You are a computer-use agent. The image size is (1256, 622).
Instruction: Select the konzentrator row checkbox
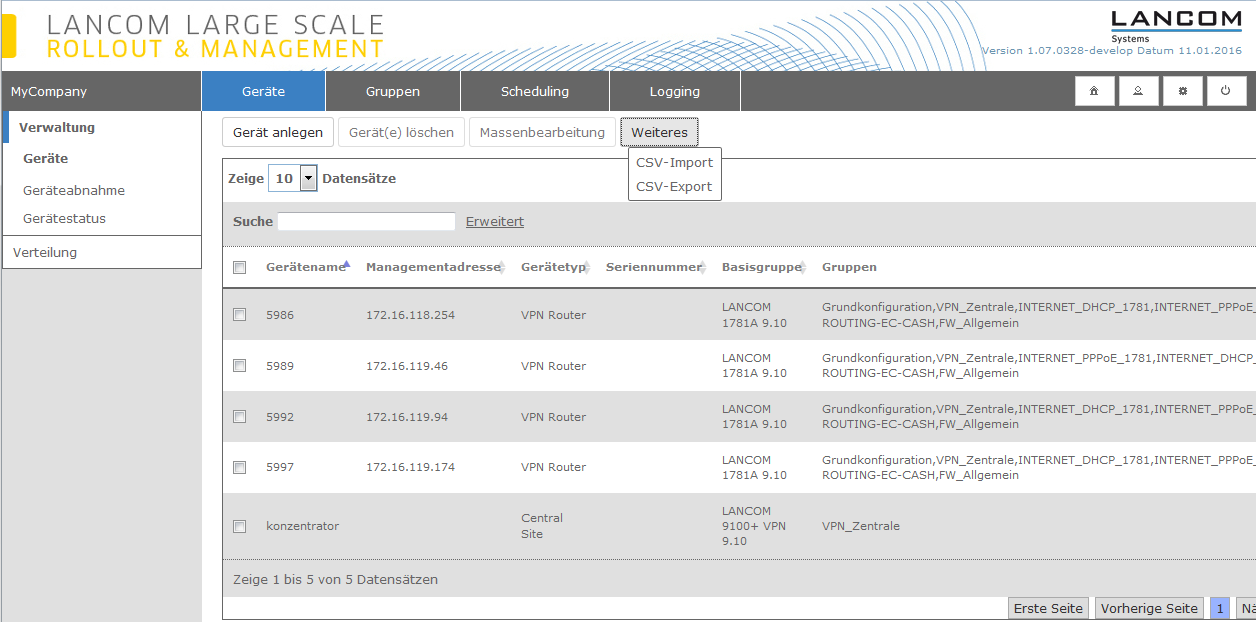[x=239, y=526]
